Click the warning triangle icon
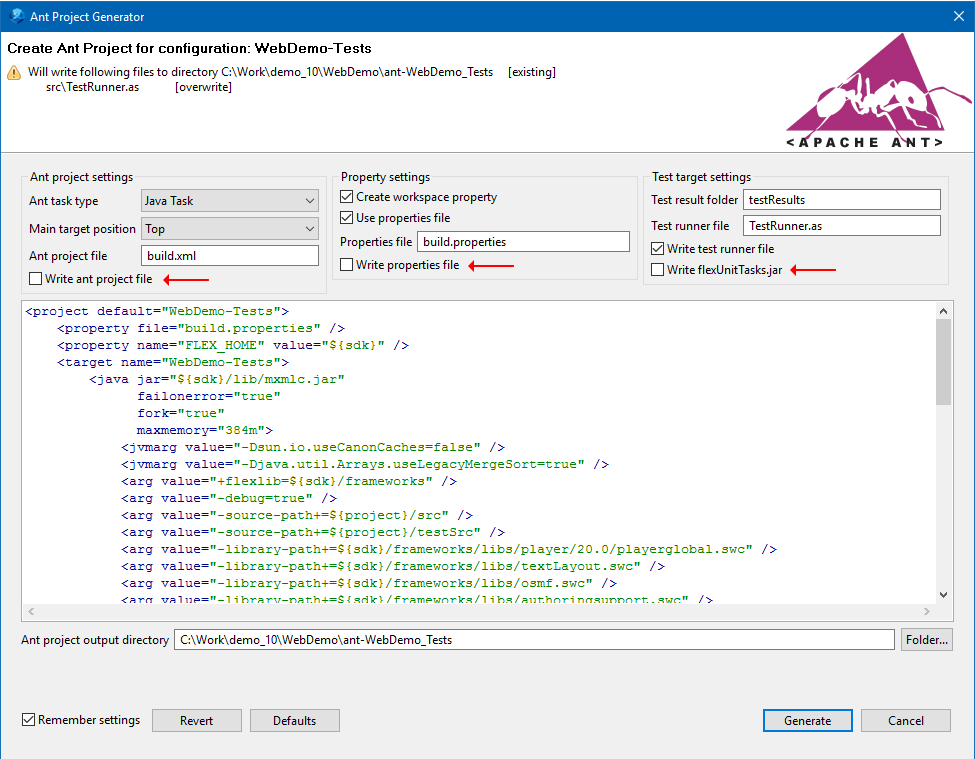This screenshot has height=759, width=975. pos(14,72)
